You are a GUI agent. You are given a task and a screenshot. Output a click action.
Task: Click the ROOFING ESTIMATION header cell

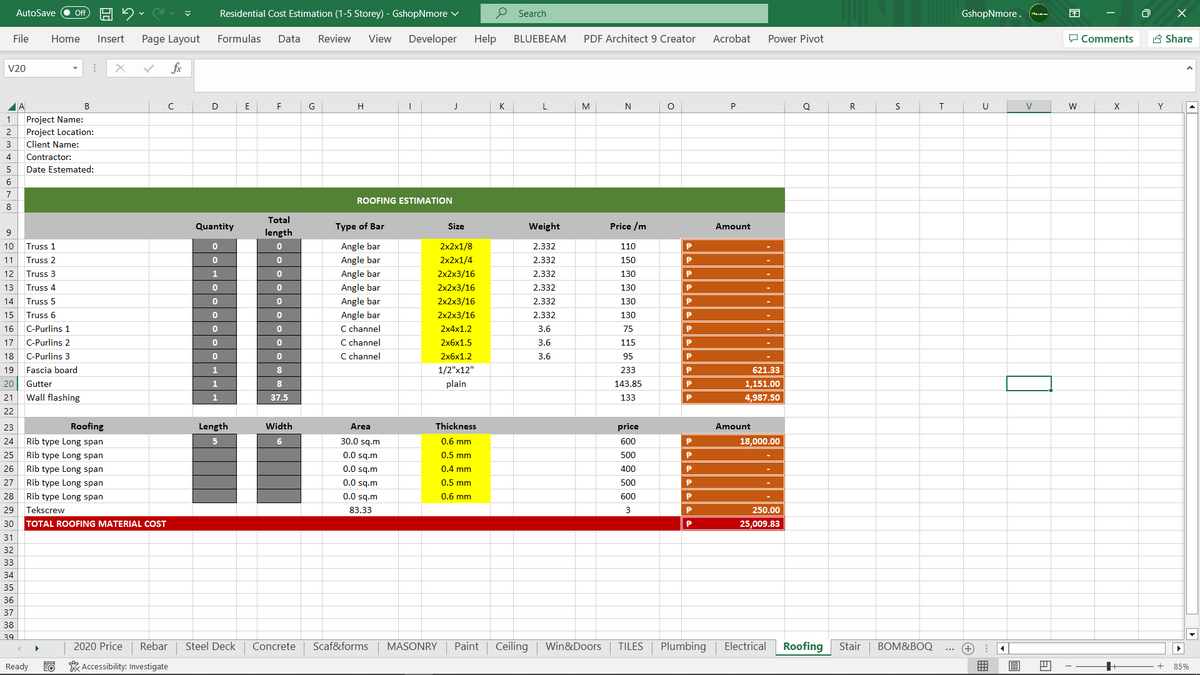tap(404, 201)
